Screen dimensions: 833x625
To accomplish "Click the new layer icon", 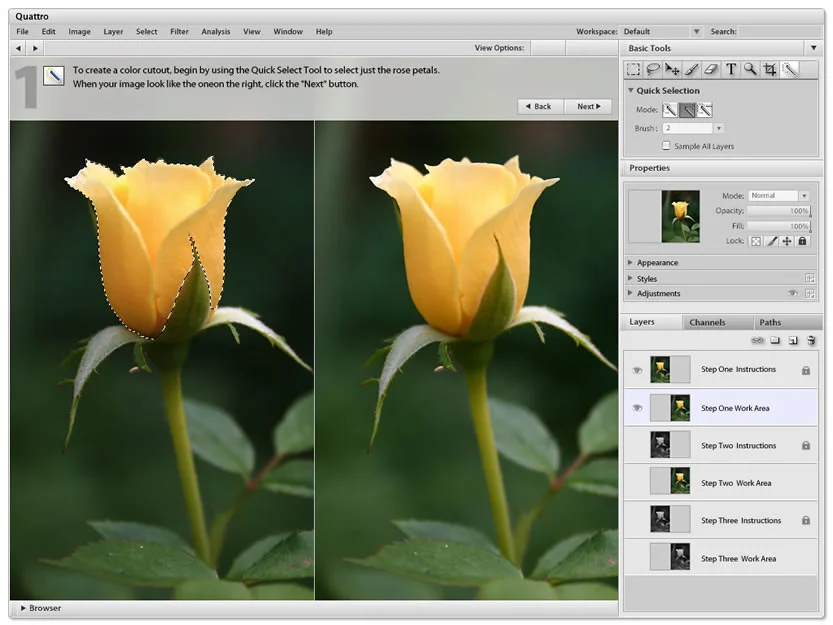I will point(793,340).
